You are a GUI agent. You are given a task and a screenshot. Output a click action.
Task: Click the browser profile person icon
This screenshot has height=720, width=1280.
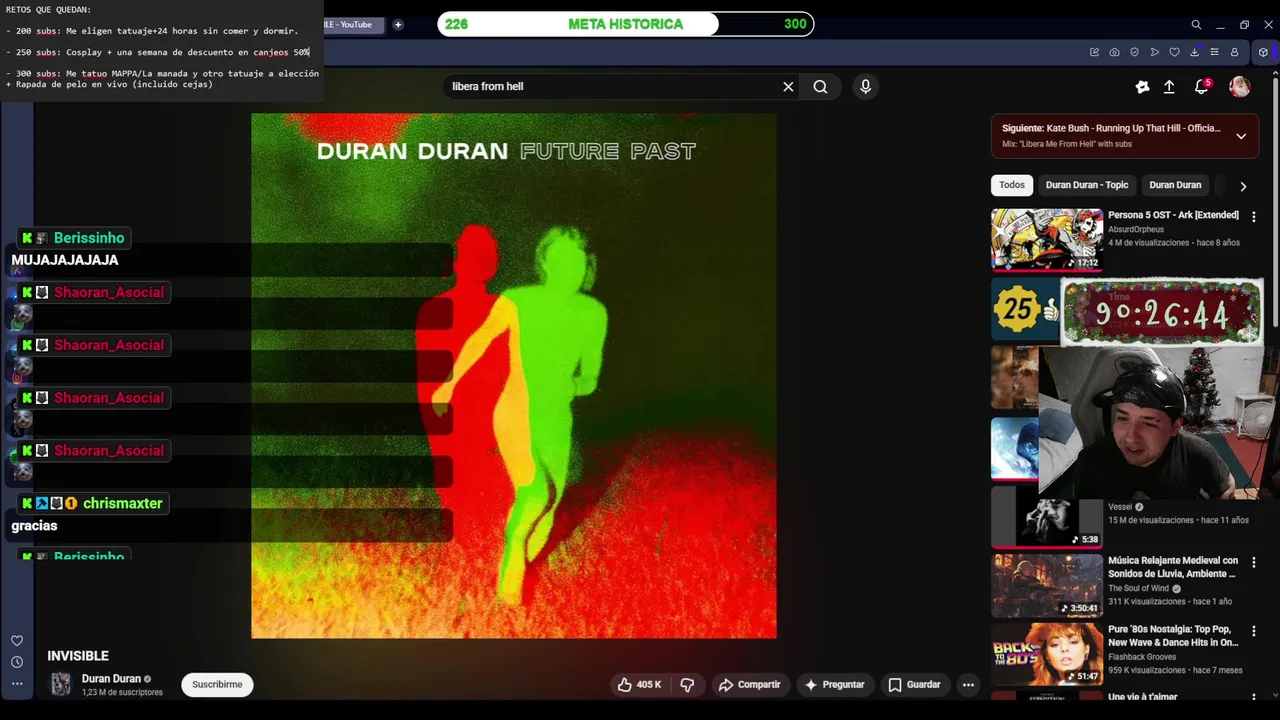click(x=1234, y=52)
